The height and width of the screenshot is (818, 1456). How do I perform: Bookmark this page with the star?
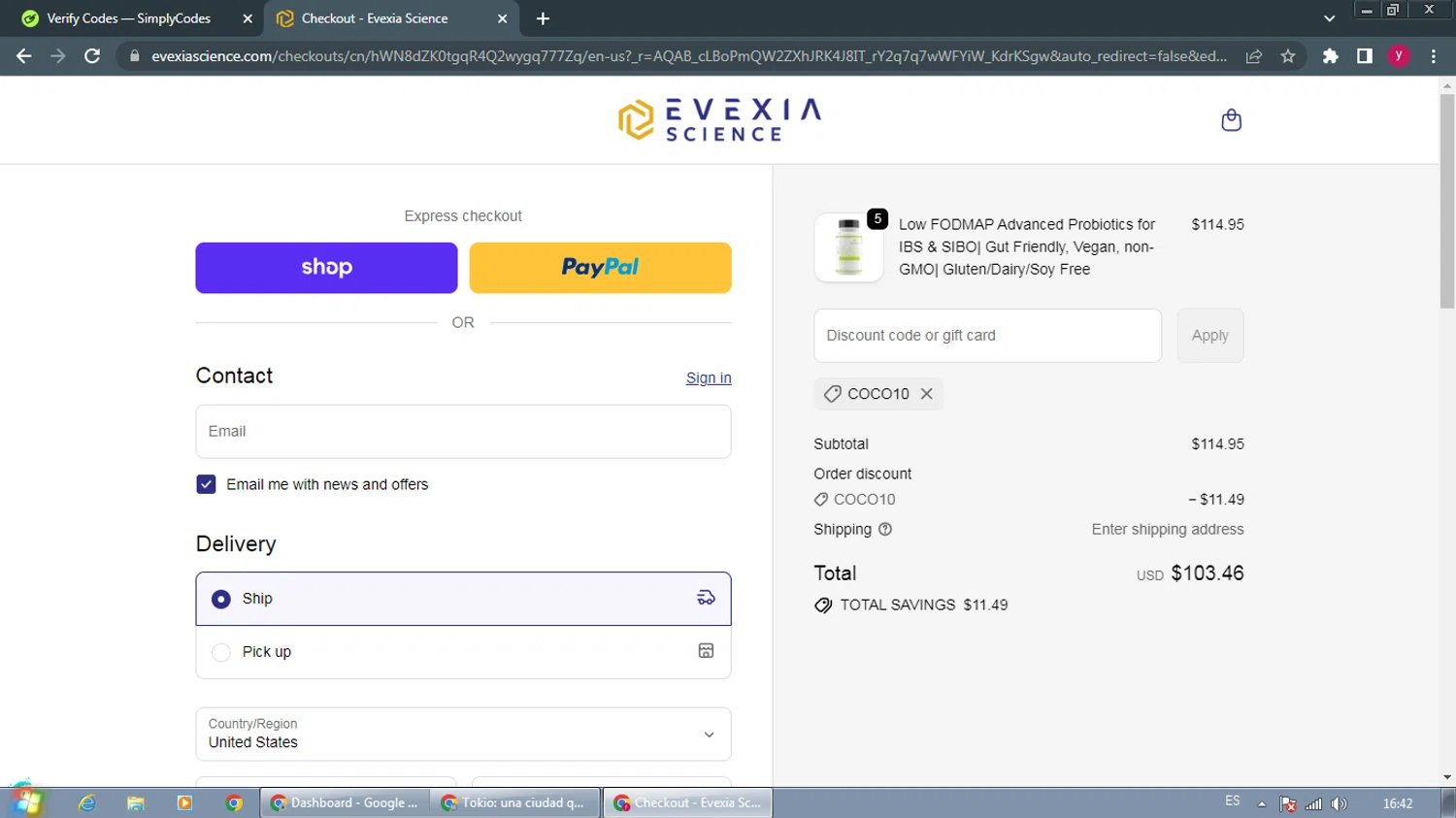pos(1288,56)
